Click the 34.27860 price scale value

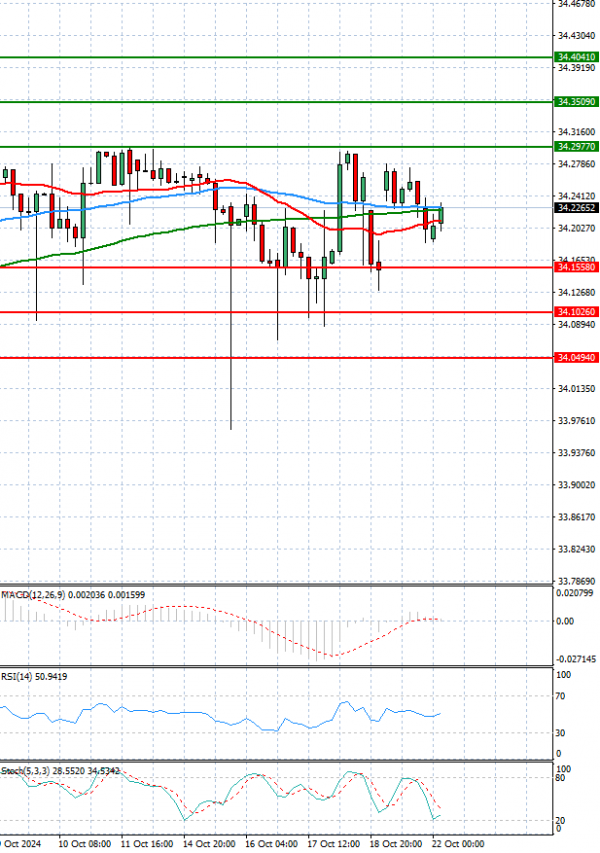577,164
